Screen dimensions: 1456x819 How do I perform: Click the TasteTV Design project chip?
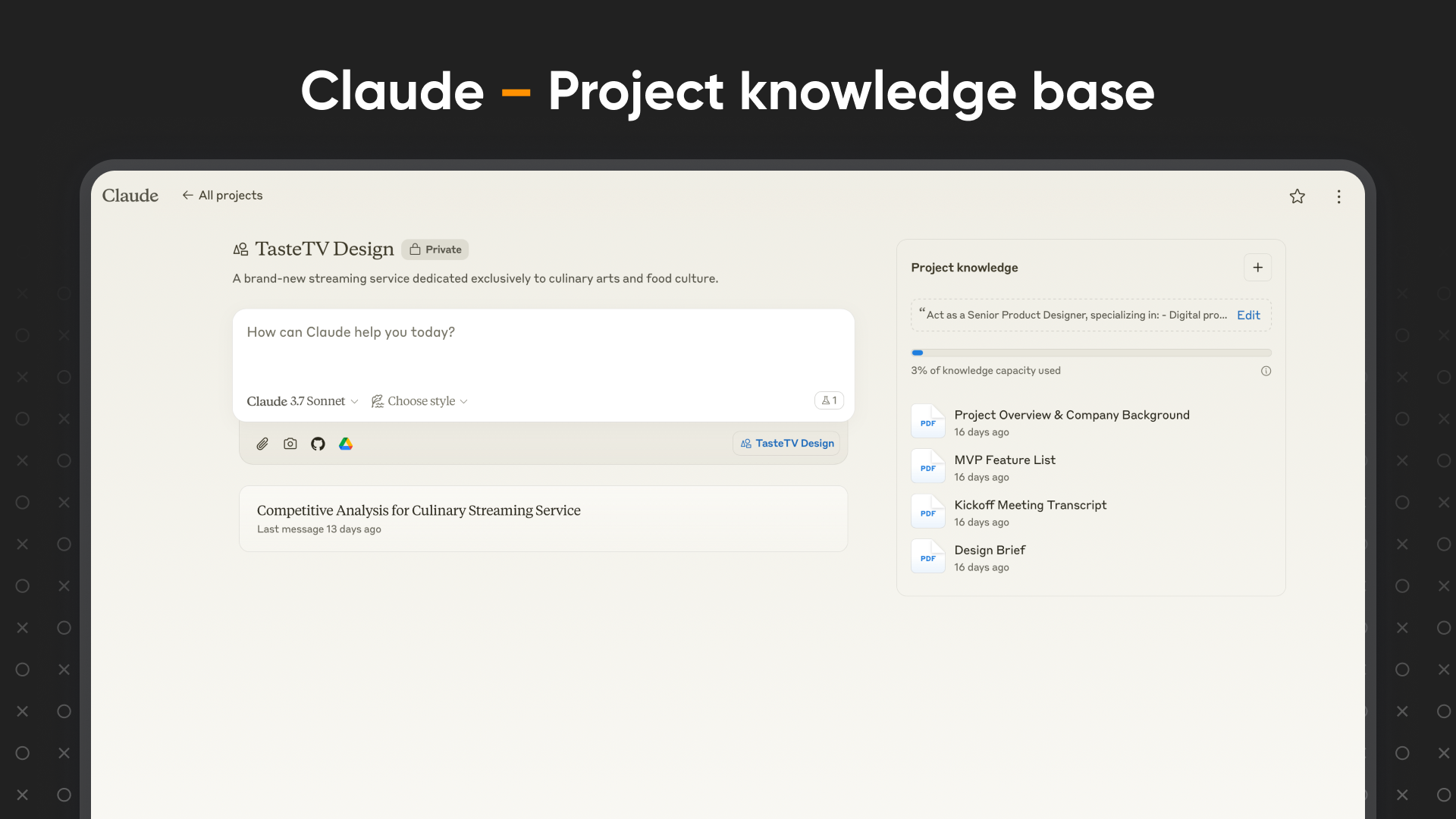pos(786,444)
